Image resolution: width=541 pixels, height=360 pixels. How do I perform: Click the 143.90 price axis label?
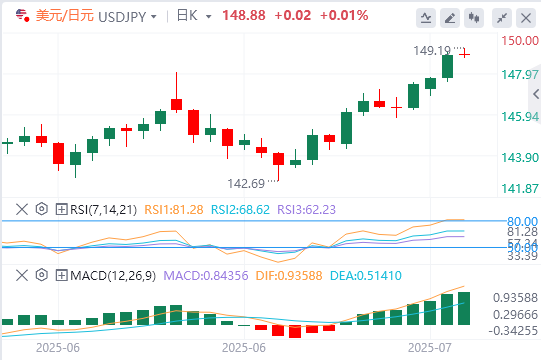(x=520, y=158)
